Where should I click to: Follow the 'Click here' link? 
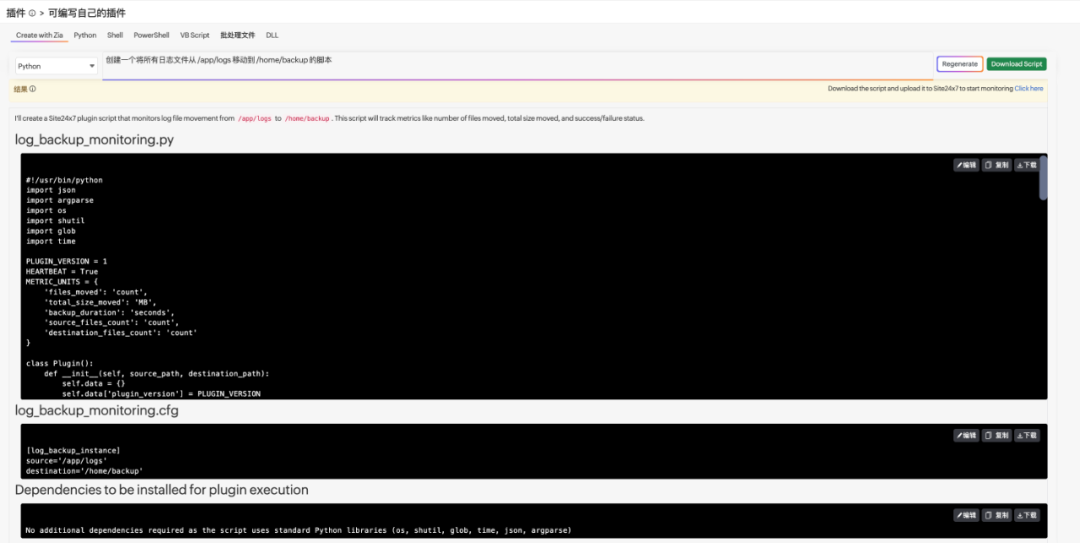click(1029, 88)
